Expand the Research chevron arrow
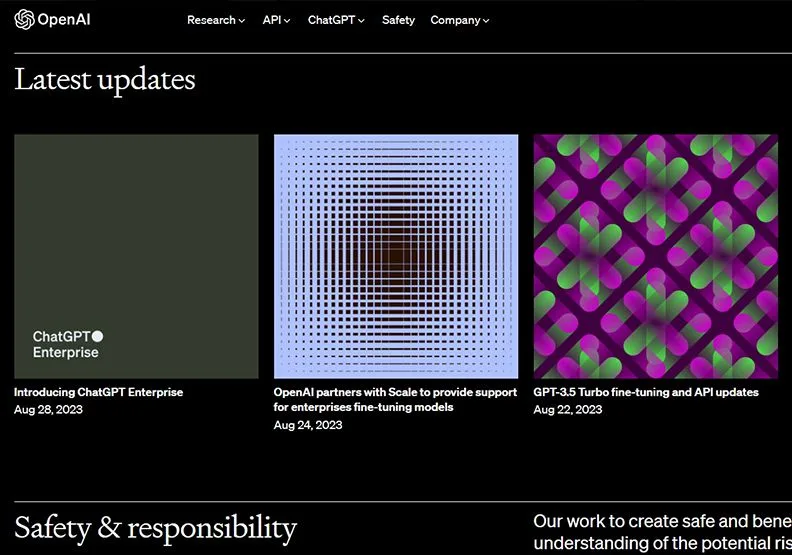This screenshot has width=792, height=555. 242,21
